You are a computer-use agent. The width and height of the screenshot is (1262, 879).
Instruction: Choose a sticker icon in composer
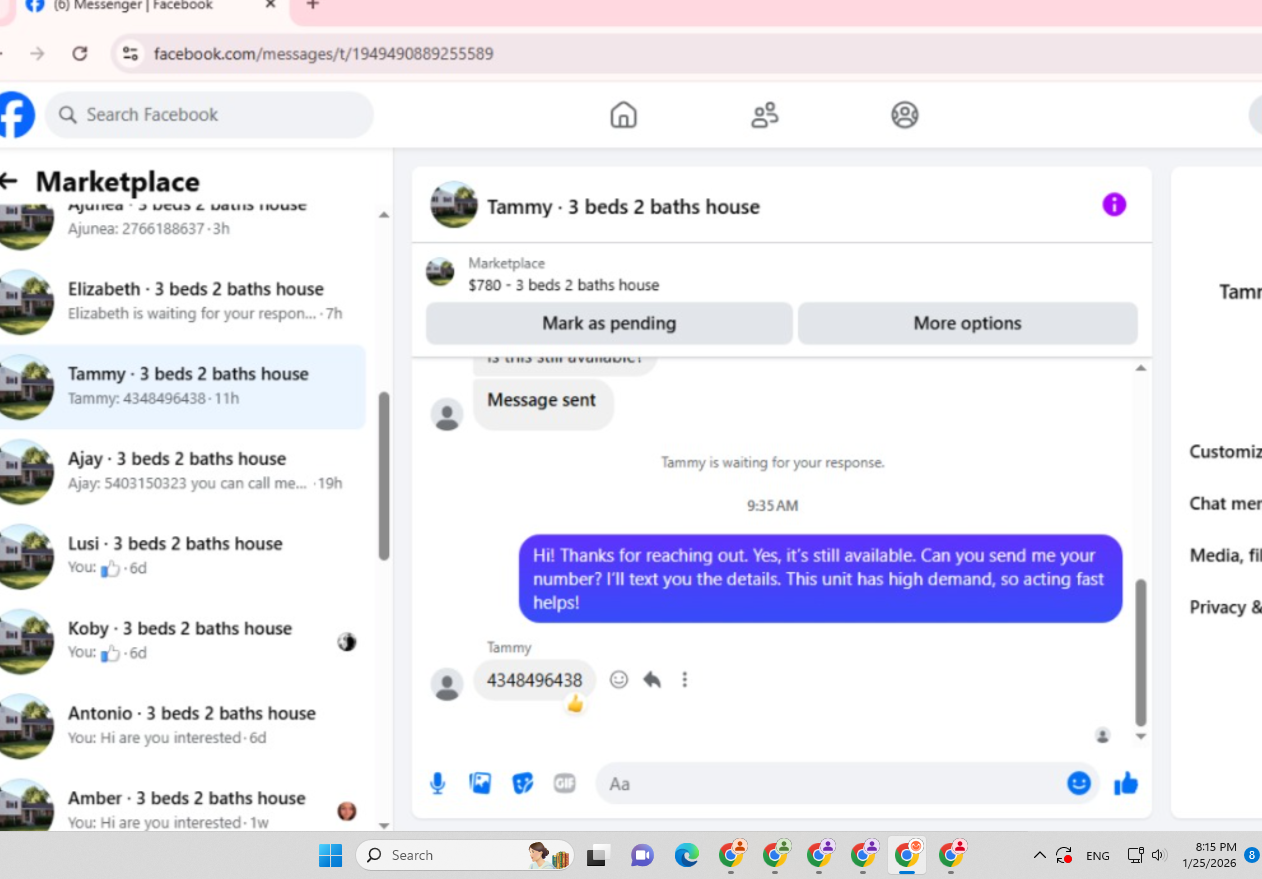click(522, 783)
